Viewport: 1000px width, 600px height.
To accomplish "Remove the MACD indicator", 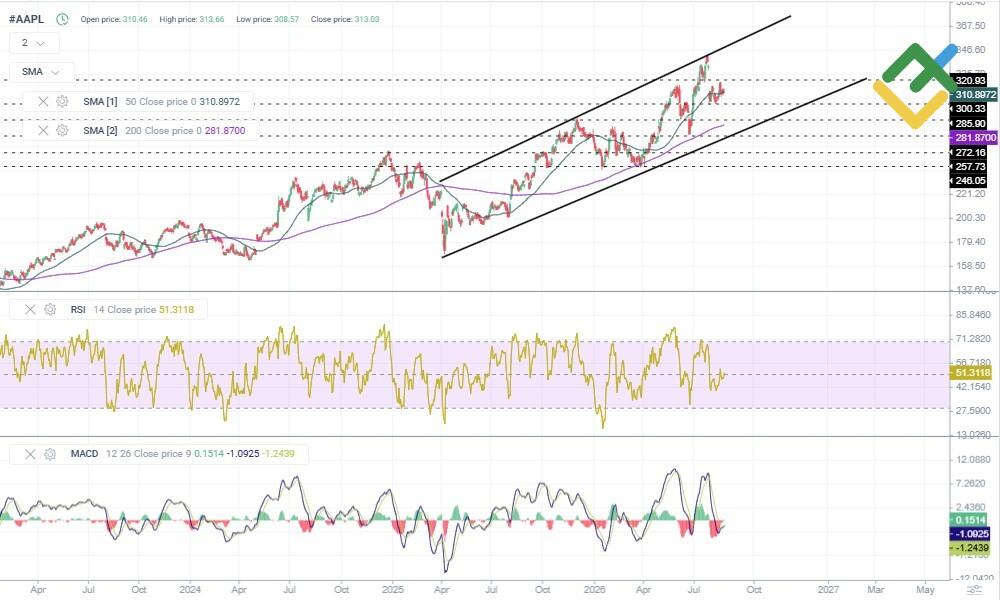I will (x=30, y=454).
